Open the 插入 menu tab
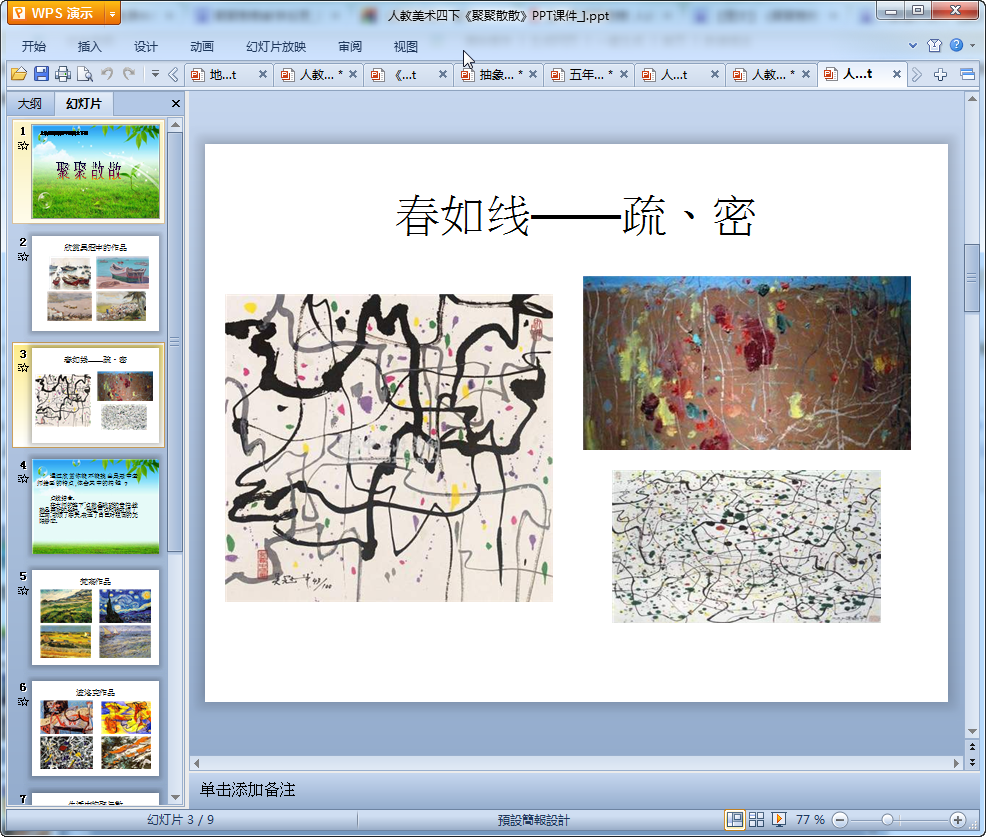Viewport: 986px width, 837px height. (89, 47)
